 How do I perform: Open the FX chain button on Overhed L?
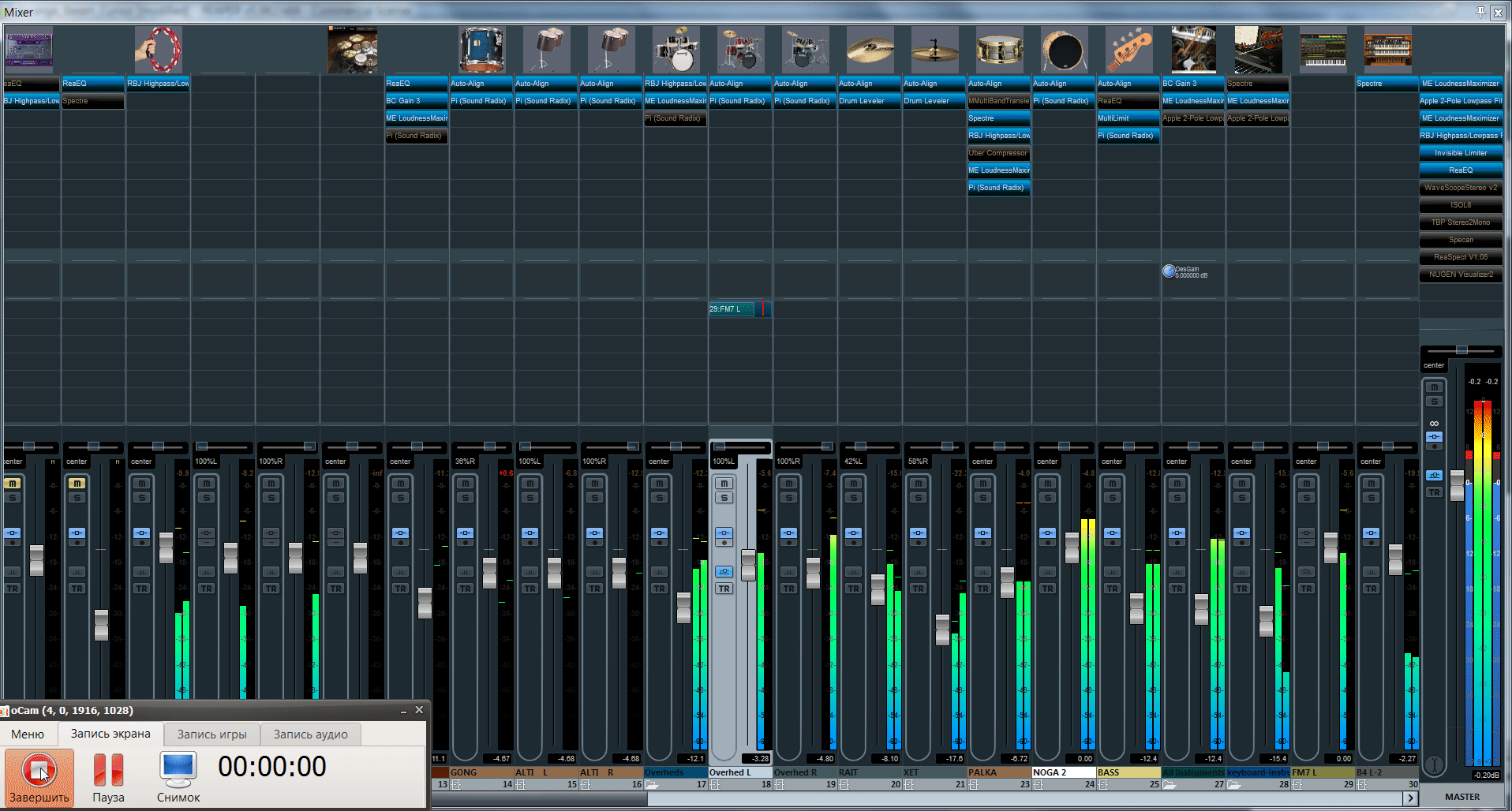tap(724, 533)
